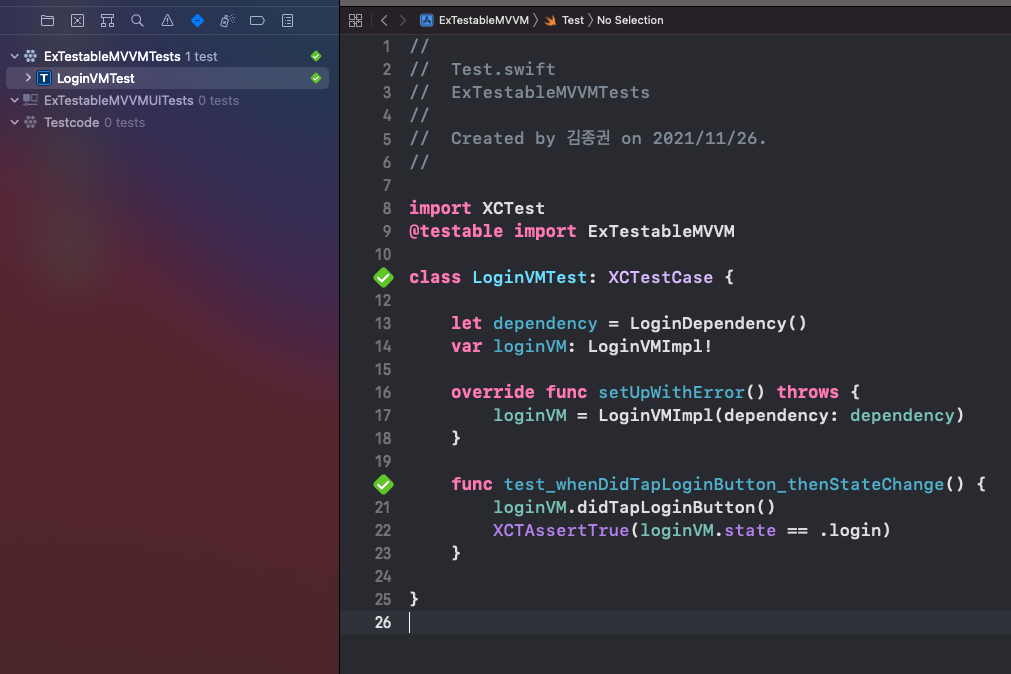
Task: Click 'XCTestCase' superclass name
Action: click(661, 277)
